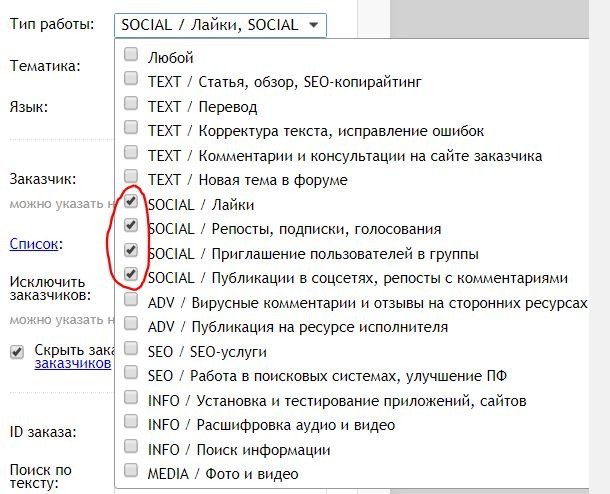
Task: Check TEXT / Новая тема в форуме box
Action: 131,177
